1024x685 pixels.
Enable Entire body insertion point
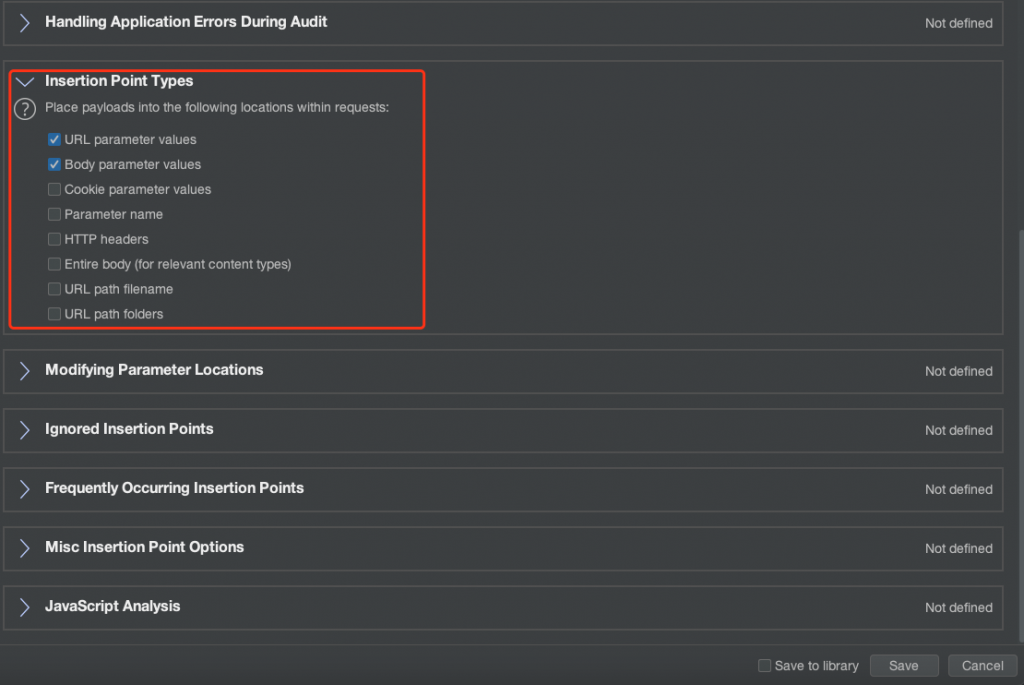point(55,264)
